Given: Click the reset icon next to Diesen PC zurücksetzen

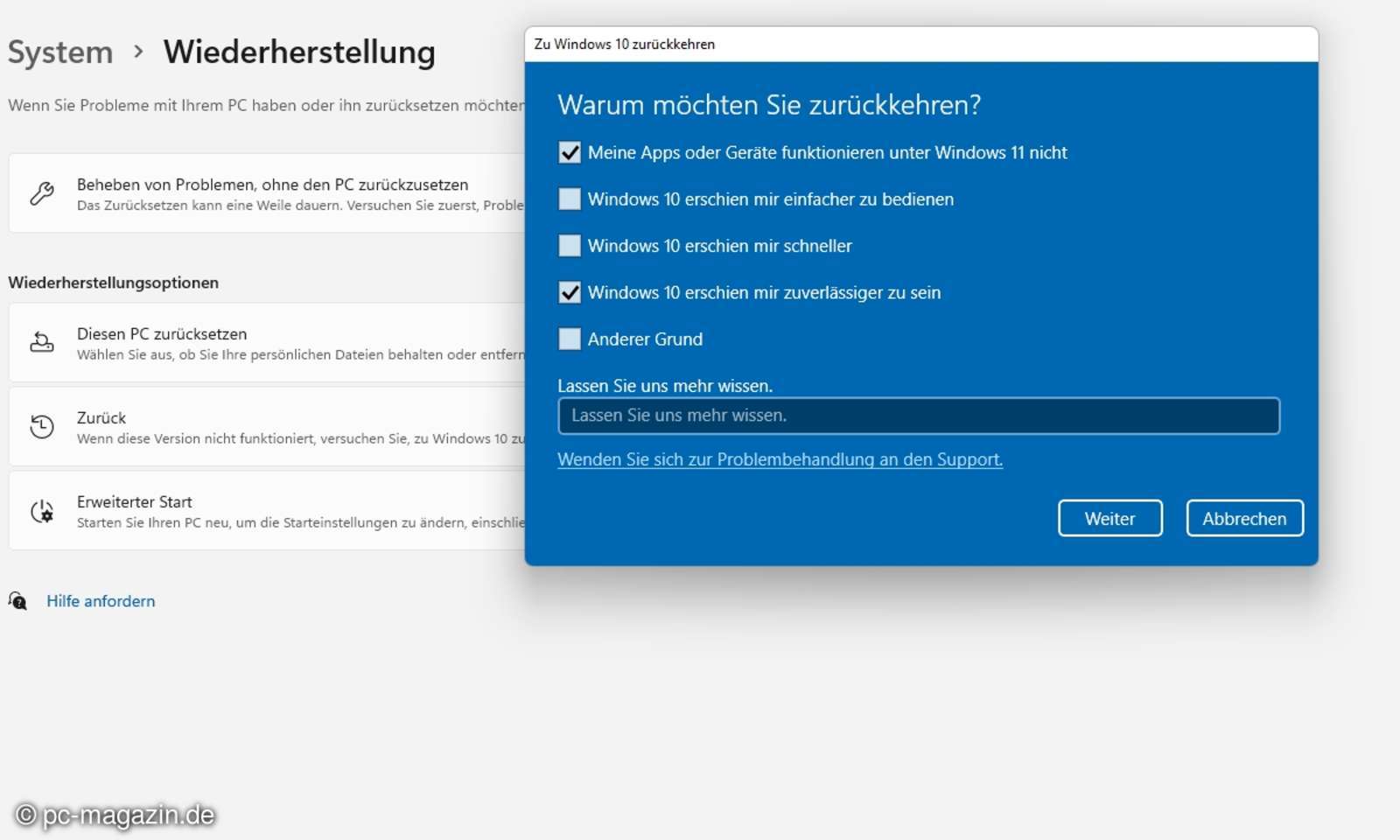Looking at the screenshot, I should [40, 342].
